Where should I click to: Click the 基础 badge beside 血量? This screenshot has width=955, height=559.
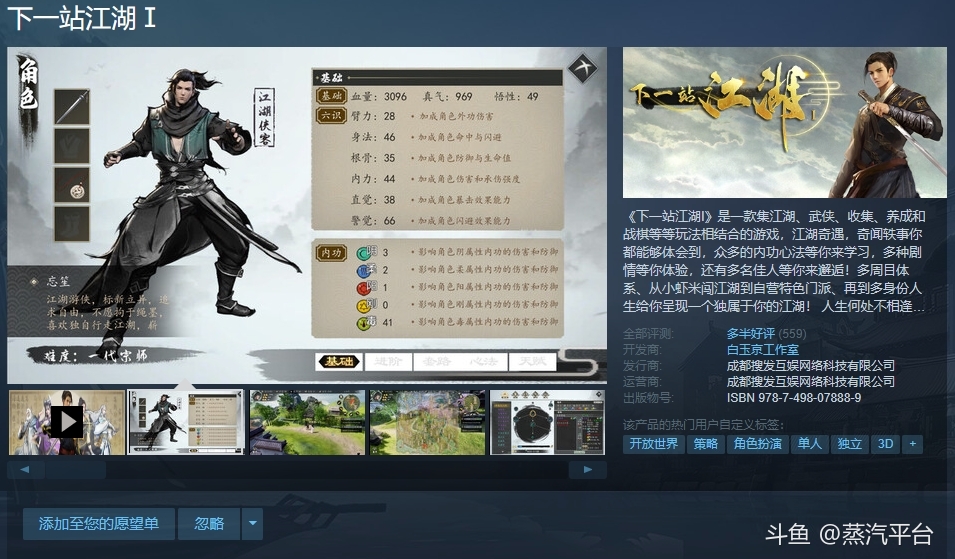(331, 96)
